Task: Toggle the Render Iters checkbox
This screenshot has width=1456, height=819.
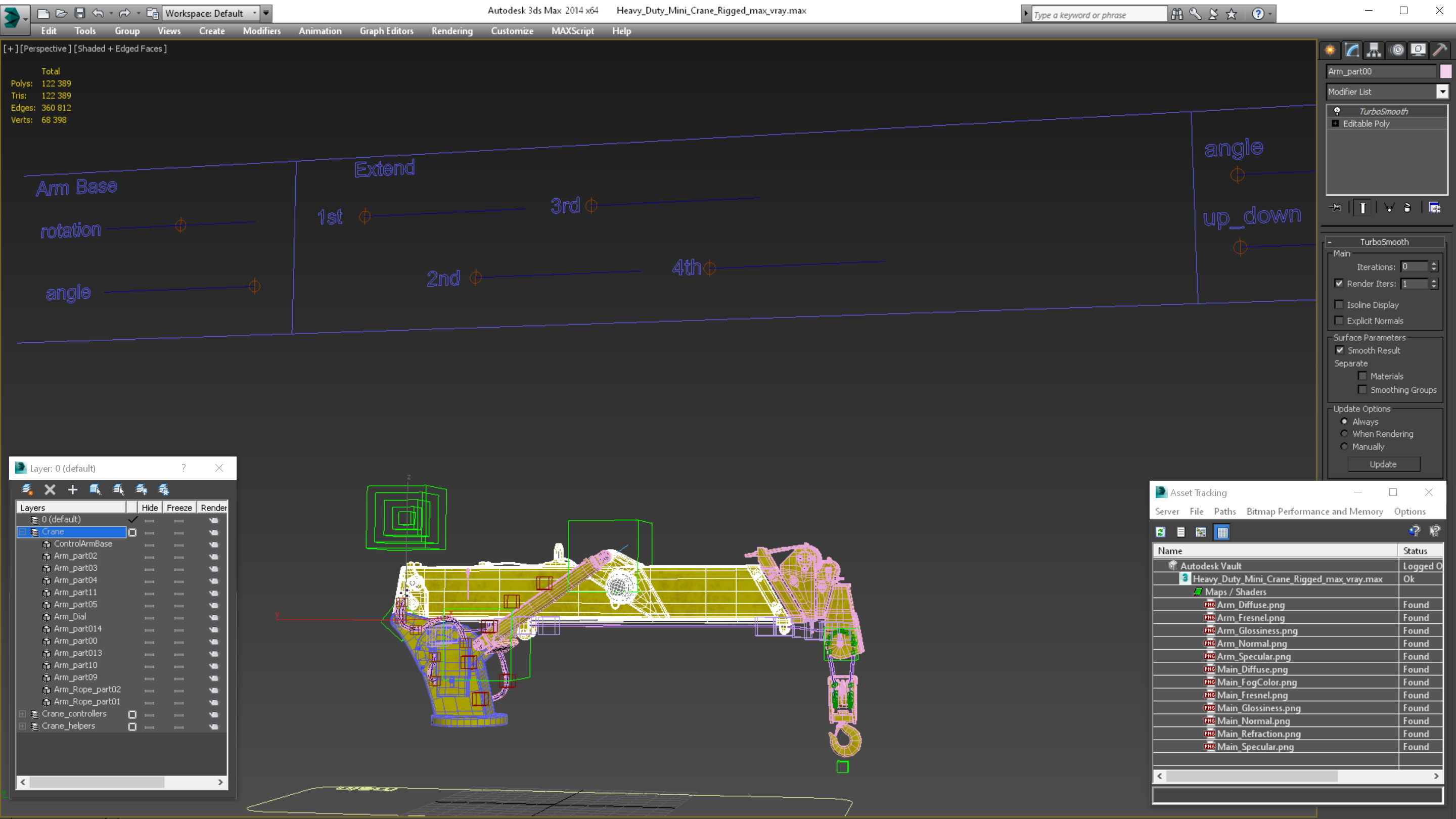Action: 1339,283
